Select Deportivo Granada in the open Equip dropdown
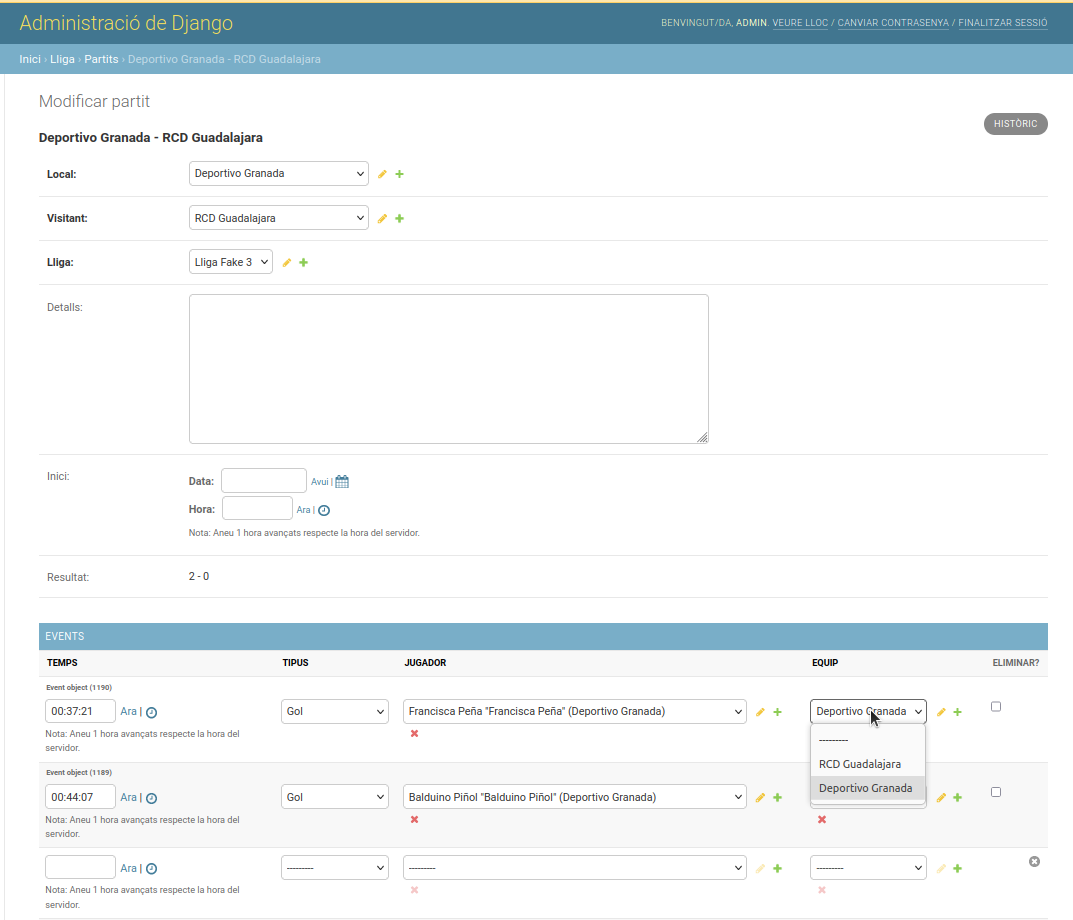Image resolution: width=1073 pixels, height=920 pixels. (867, 788)
